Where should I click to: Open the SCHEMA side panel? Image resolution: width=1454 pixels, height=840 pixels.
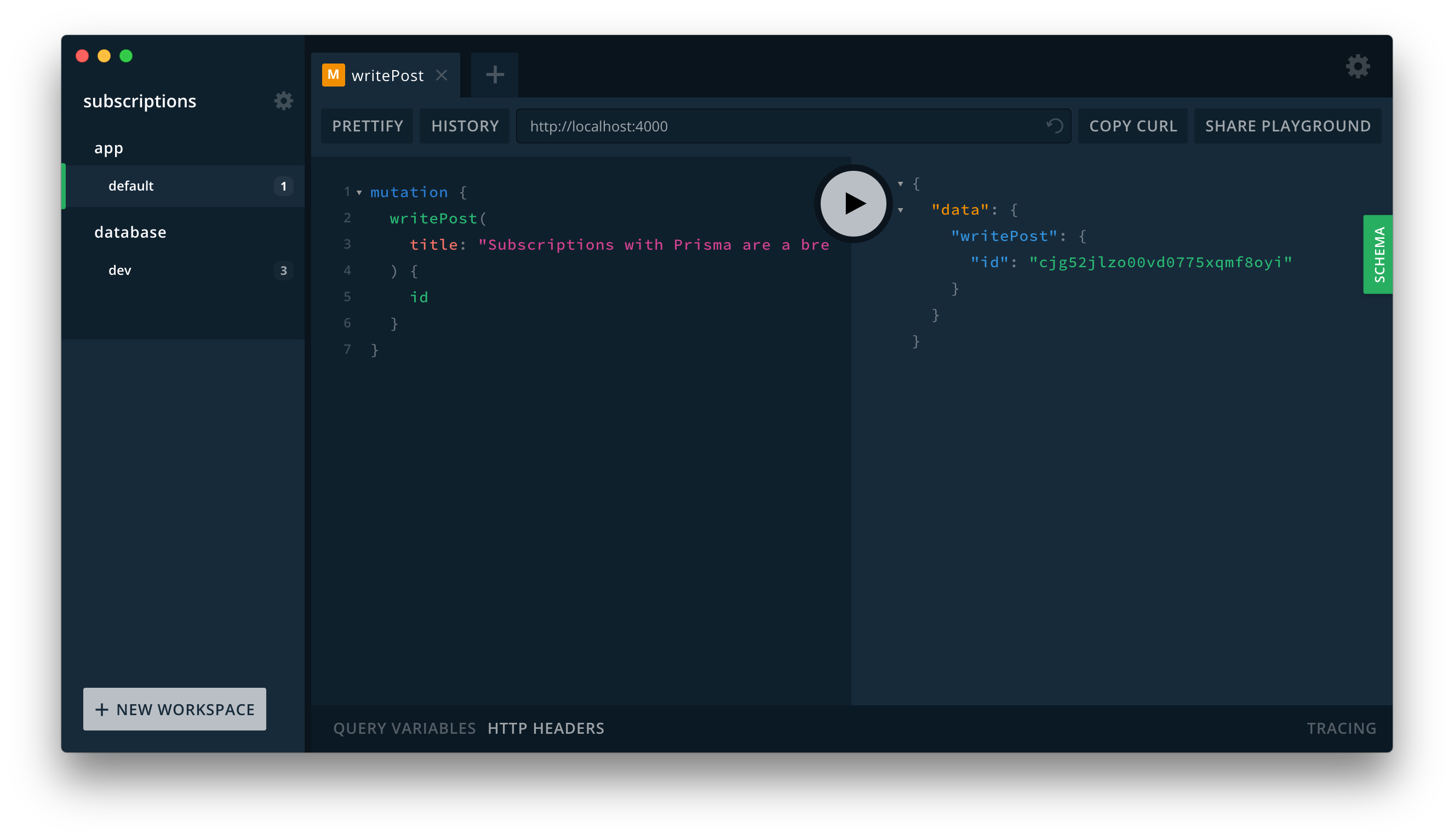1378,254
